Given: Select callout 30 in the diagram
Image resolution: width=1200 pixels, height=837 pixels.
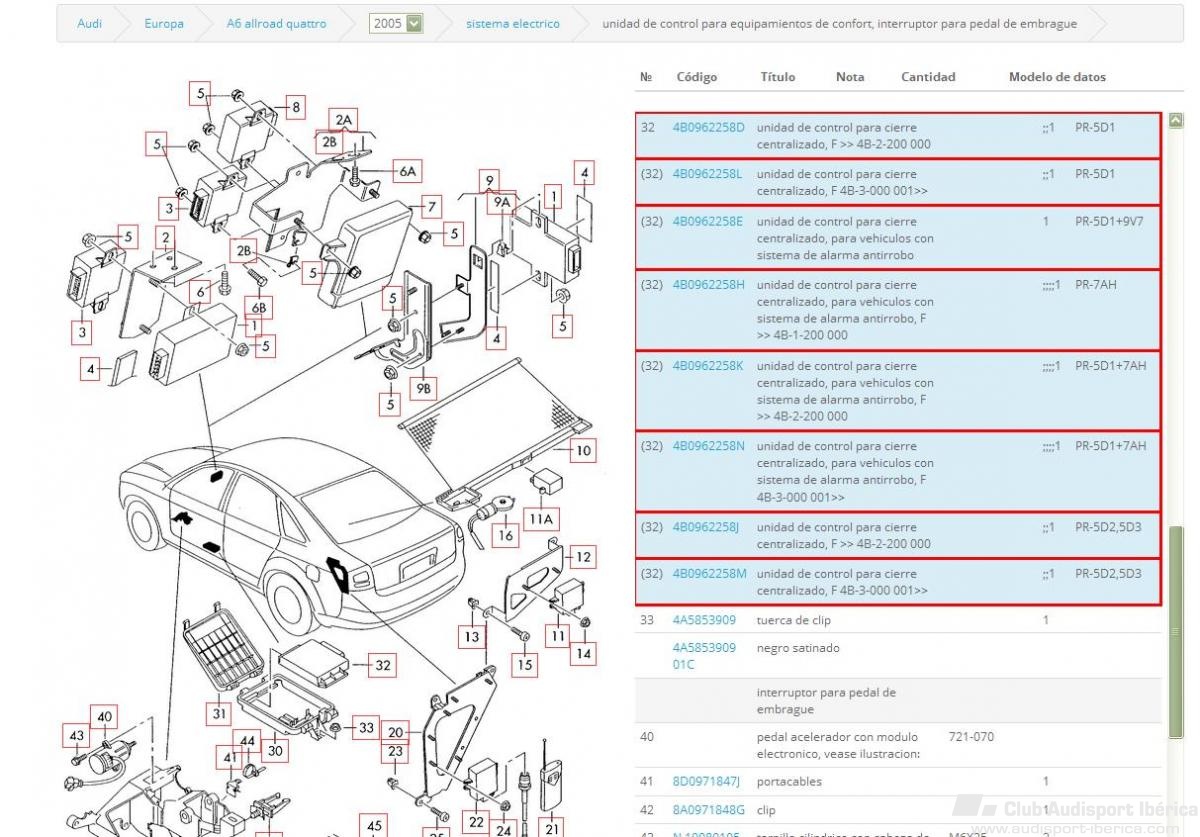Looking at the screenshot, I should pos(274,751).
